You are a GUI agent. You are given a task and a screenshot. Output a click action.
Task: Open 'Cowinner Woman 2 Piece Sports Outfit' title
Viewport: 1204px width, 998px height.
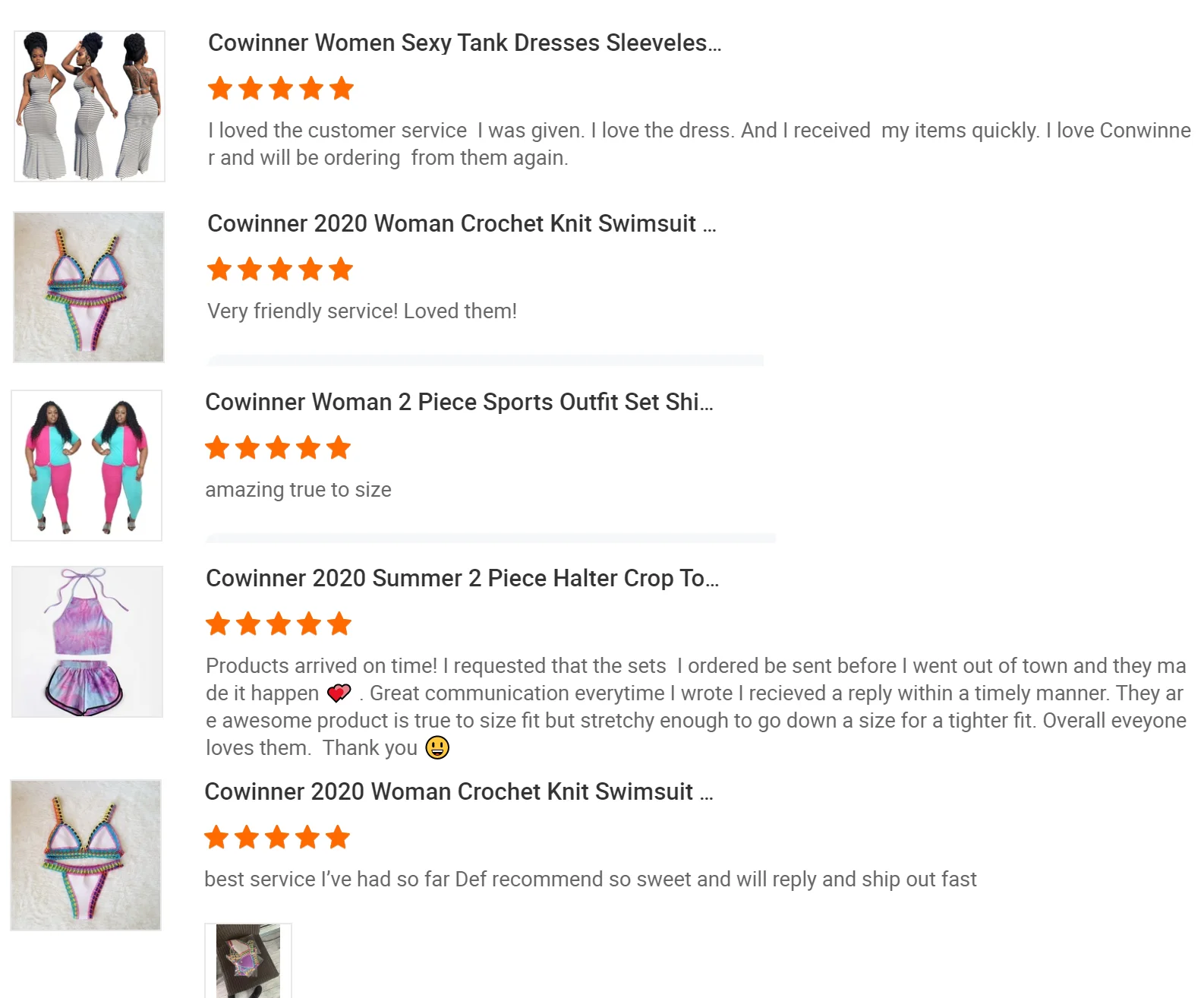(x=459, y=403)
